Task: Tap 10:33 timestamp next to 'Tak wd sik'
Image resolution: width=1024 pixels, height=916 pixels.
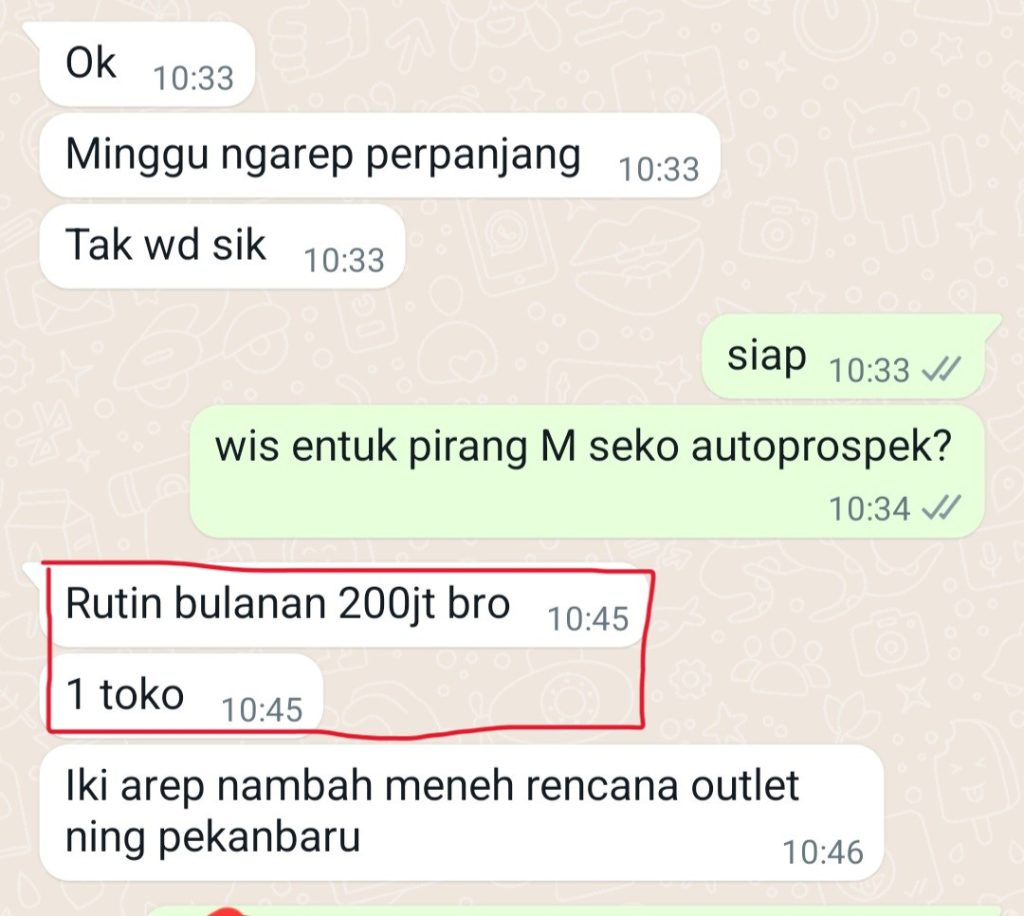Action: coord(344,261)
